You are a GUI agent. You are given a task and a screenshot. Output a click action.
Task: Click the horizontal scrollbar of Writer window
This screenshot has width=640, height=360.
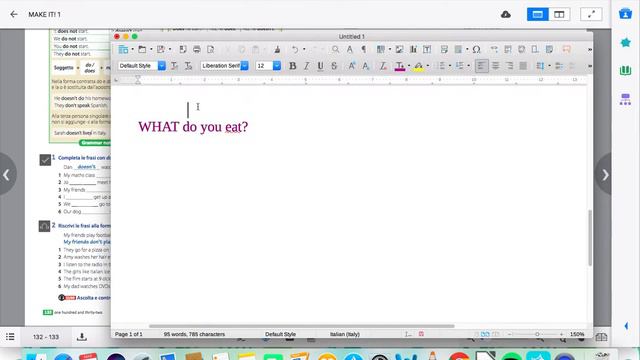tap(301, 326)
